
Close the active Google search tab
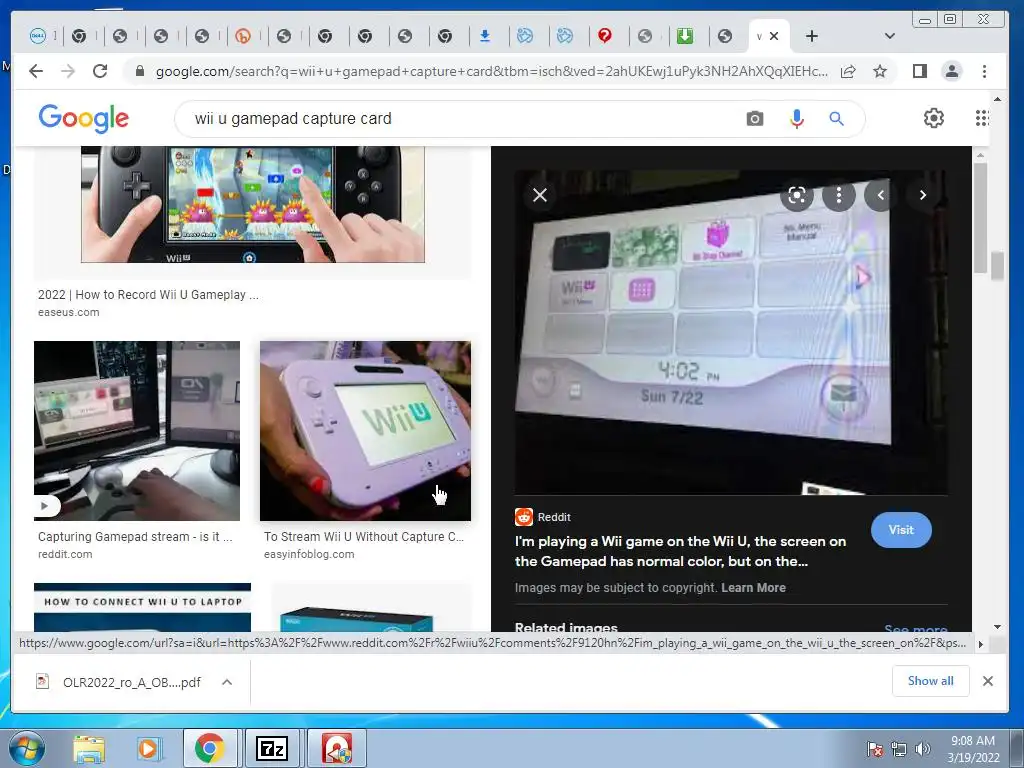pos(774,36)
